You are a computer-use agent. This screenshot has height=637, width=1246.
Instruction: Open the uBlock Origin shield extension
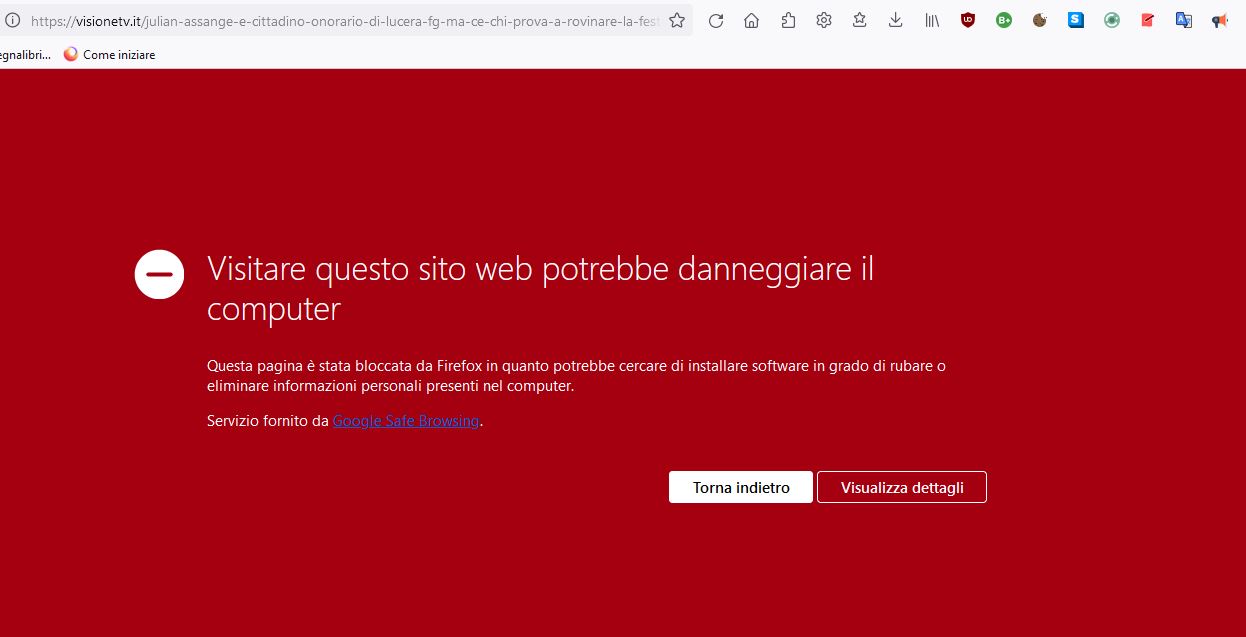pyautogui.click(x=968, y=20)
